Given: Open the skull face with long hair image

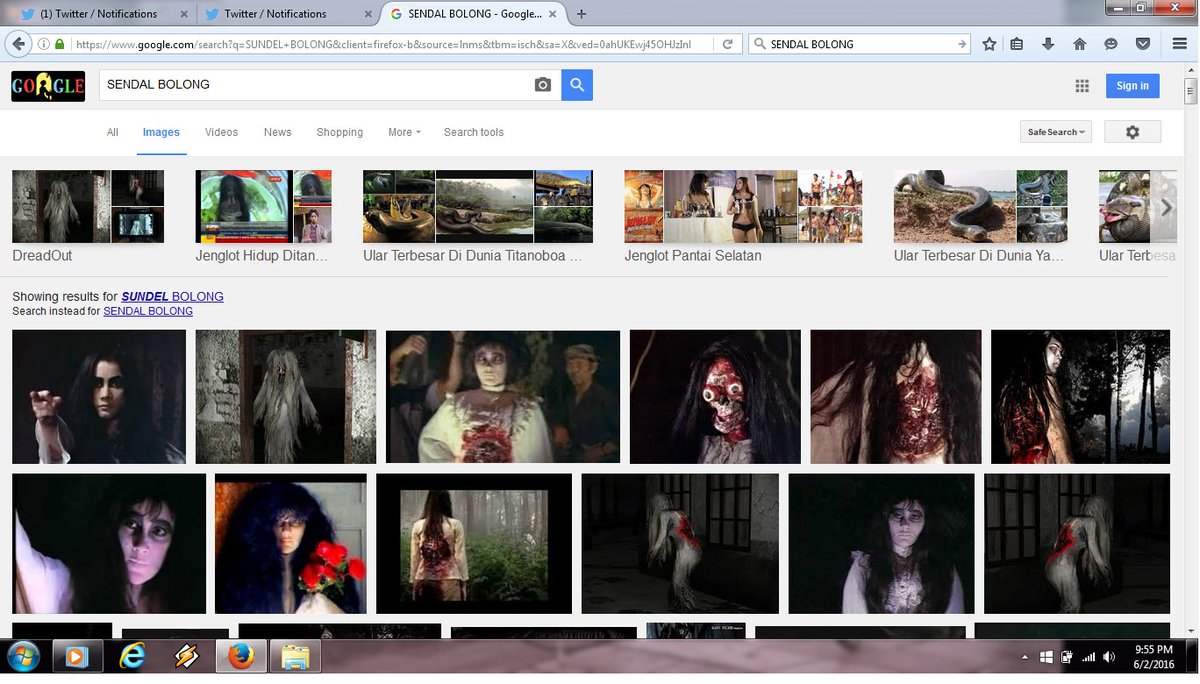Looking at the screenshot, I should point(715,396).
